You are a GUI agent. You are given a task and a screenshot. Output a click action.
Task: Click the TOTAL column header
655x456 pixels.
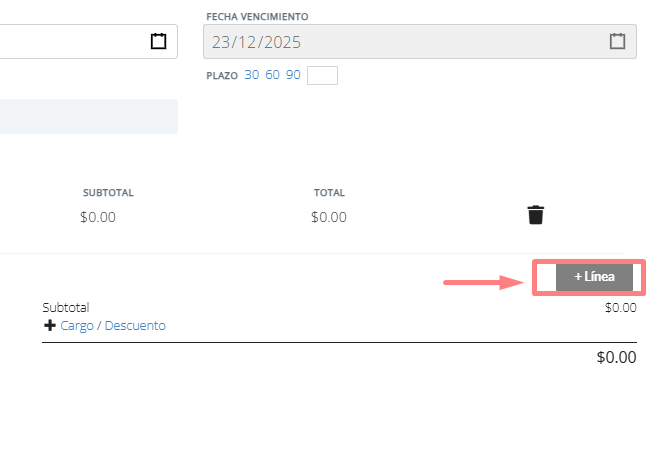pyautogui.click(x=329, y=193)
